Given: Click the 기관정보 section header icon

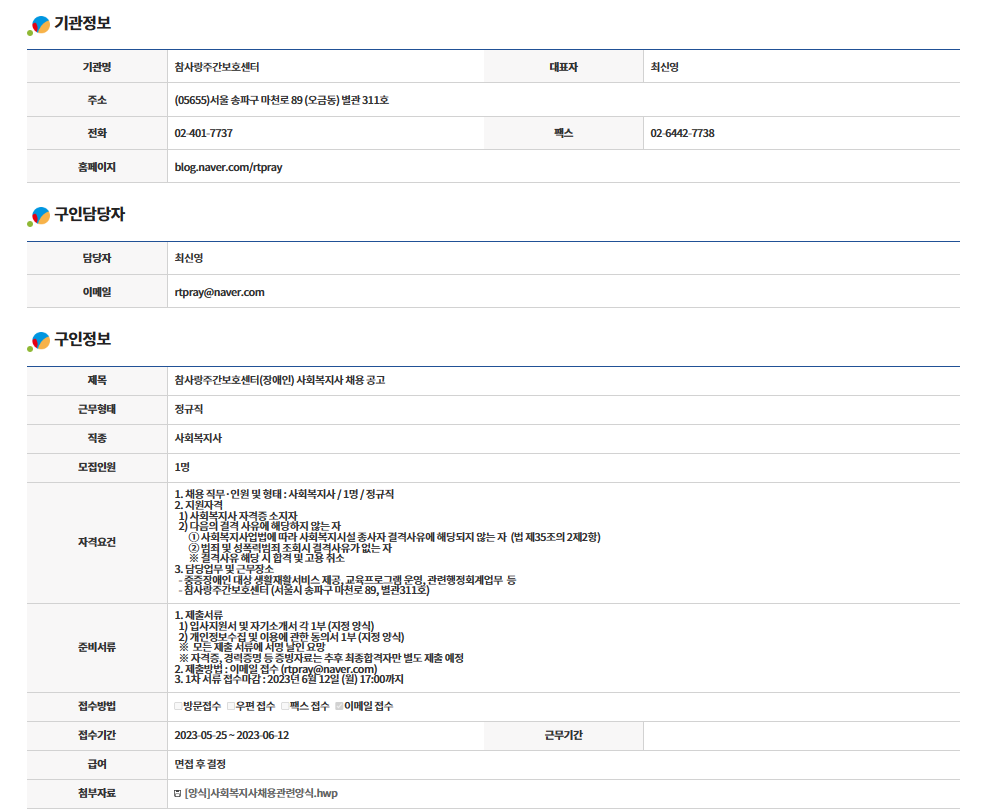Looking at the screenshot, I should (x=39, y=25).
